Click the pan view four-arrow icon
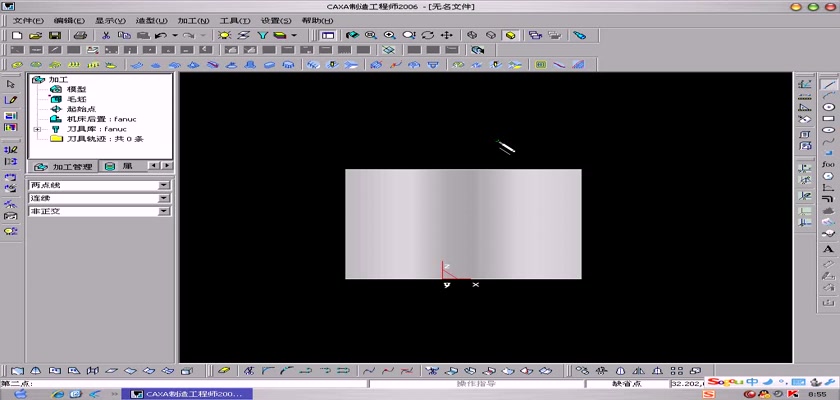 click(446, 35)
